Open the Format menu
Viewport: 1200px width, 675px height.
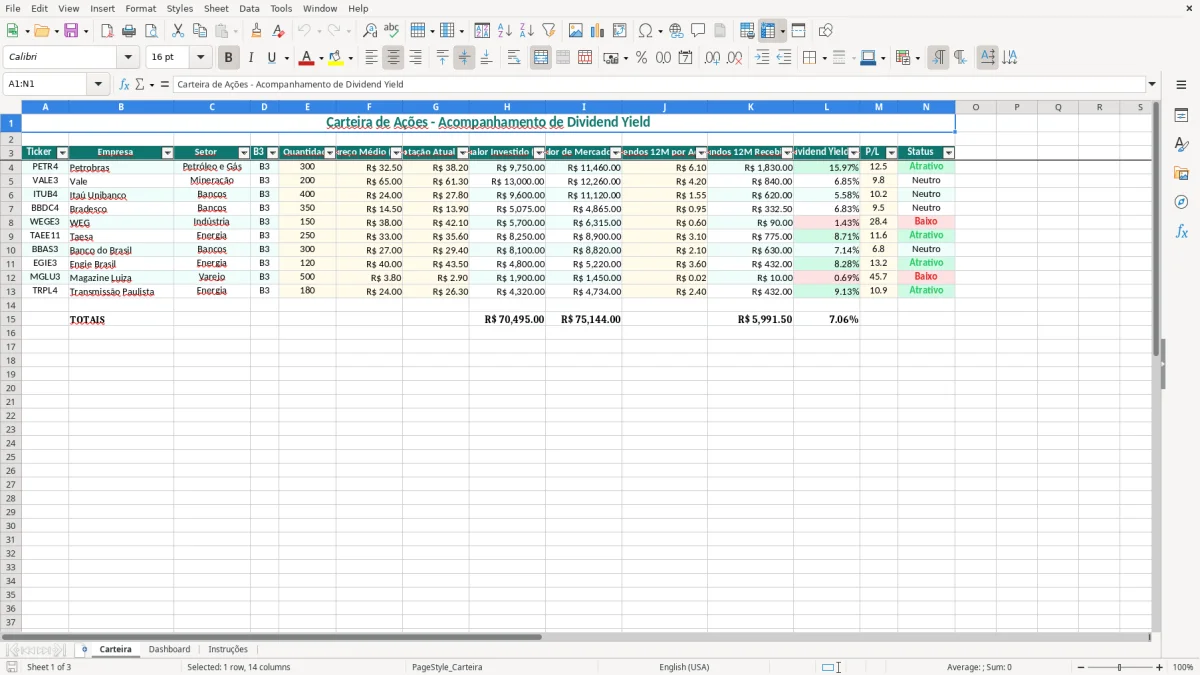140,8
